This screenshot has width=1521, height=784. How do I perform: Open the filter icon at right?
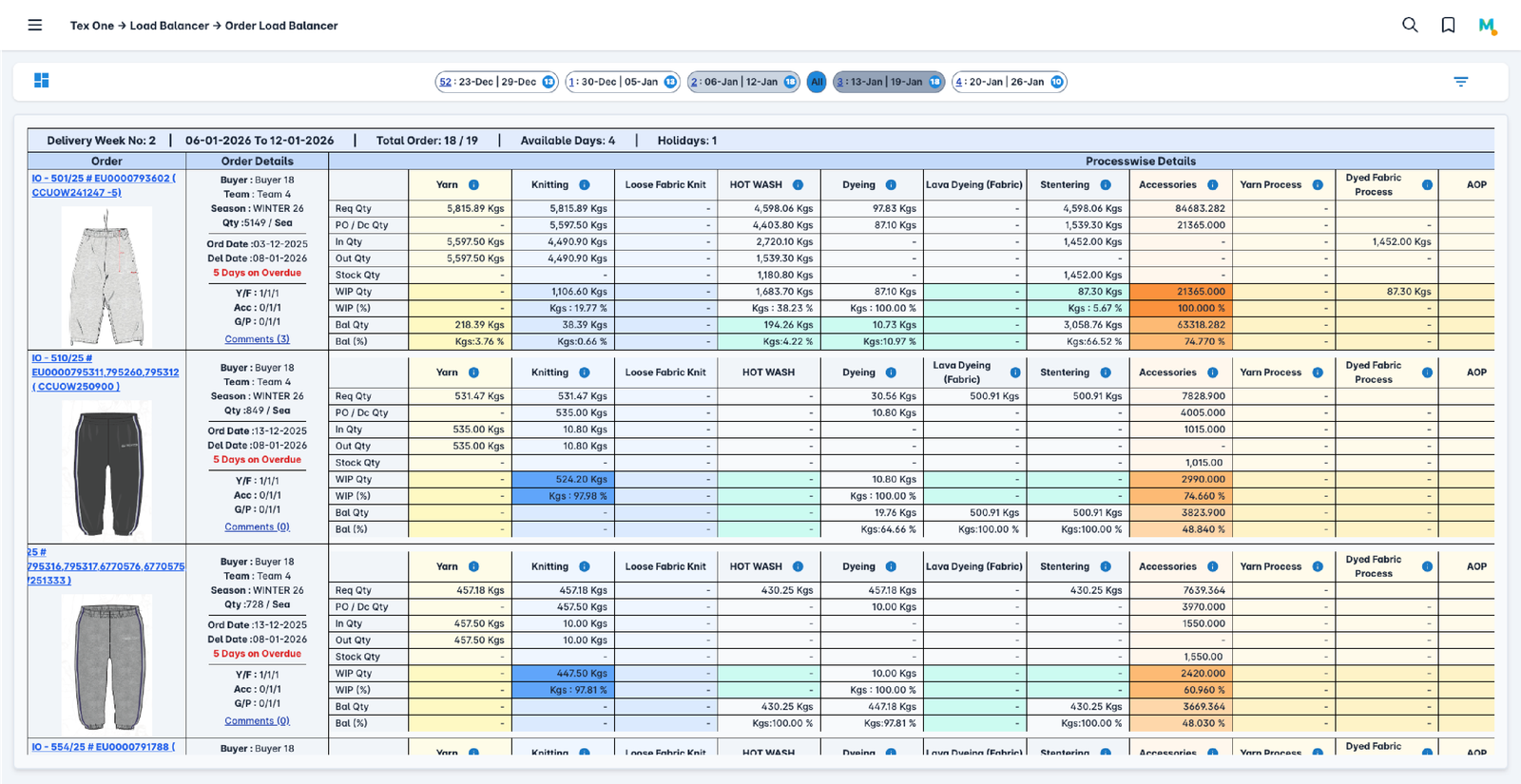pos(1461,82)
